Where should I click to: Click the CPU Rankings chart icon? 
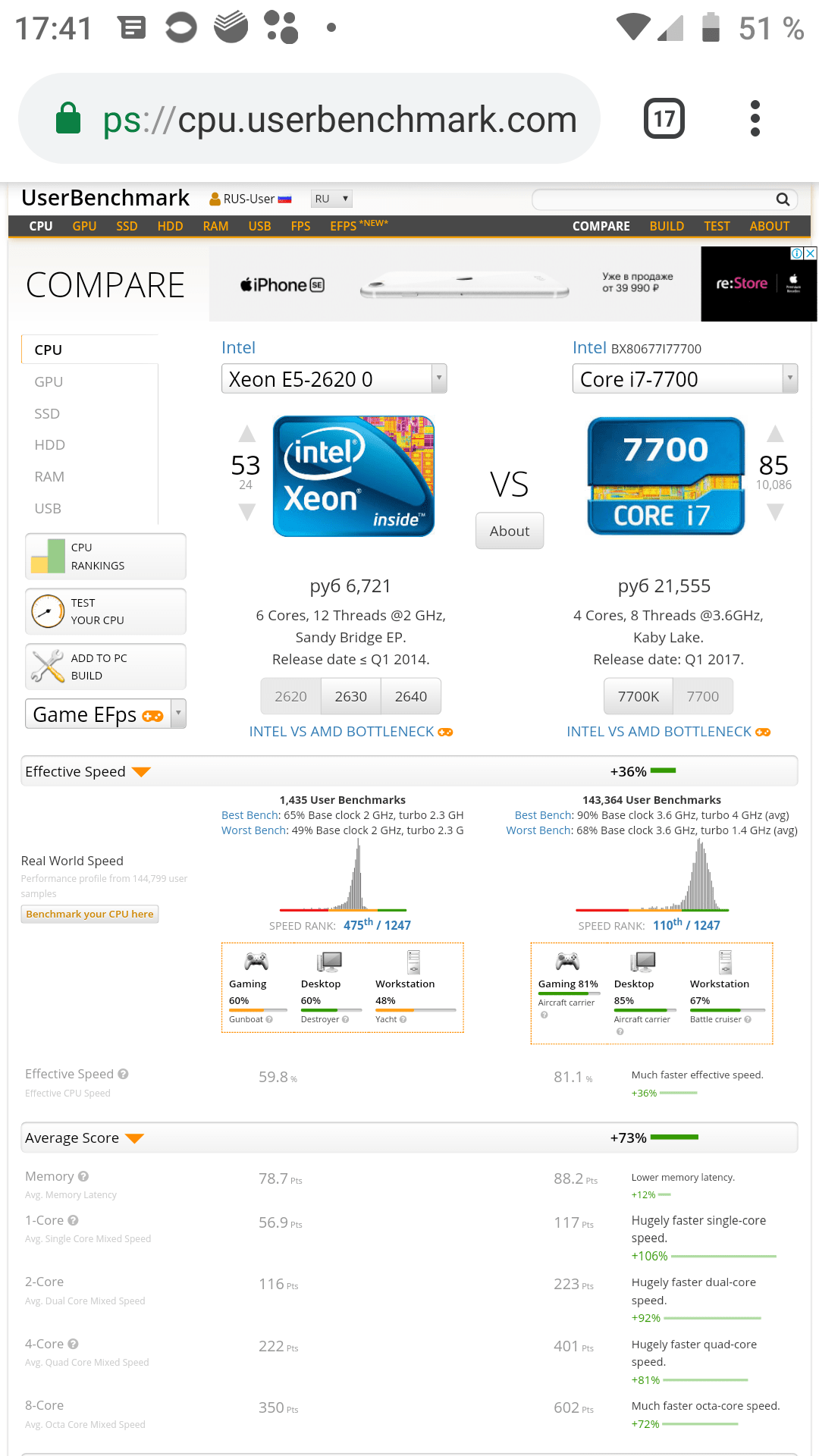point(48,557)
